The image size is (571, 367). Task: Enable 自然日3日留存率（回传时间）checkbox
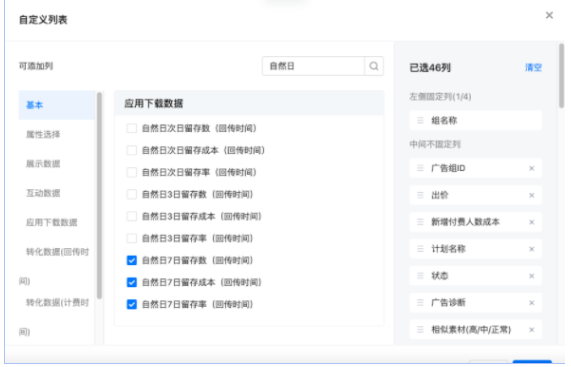point(131,238)
